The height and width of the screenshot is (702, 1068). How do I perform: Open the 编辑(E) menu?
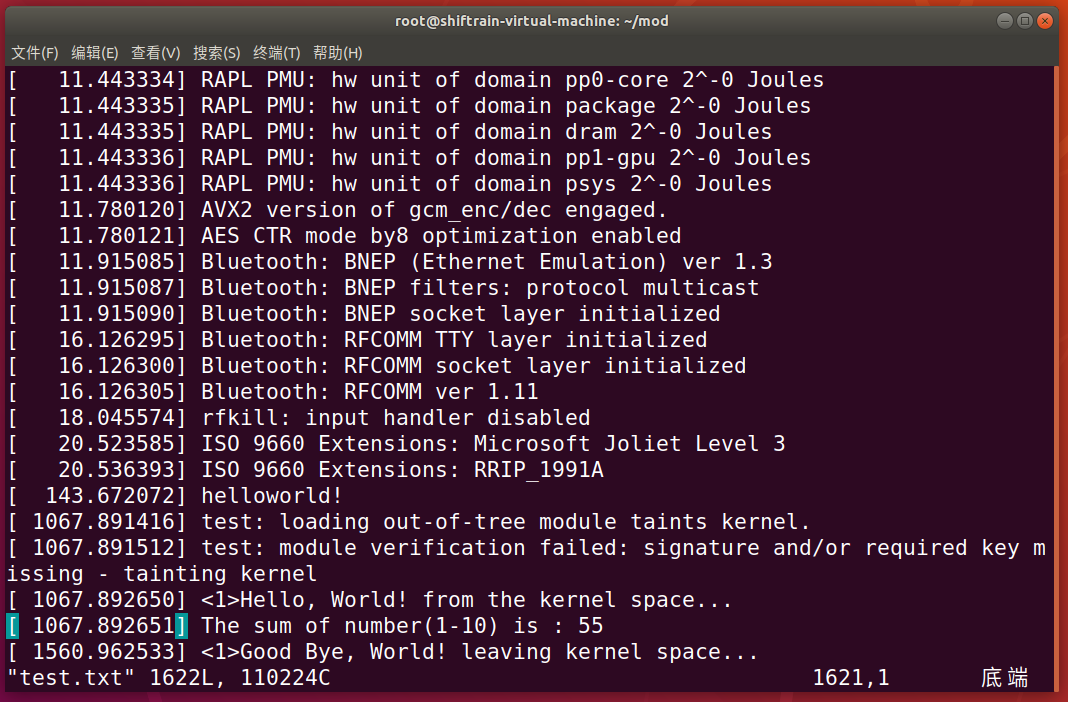[x=95, y=52]
